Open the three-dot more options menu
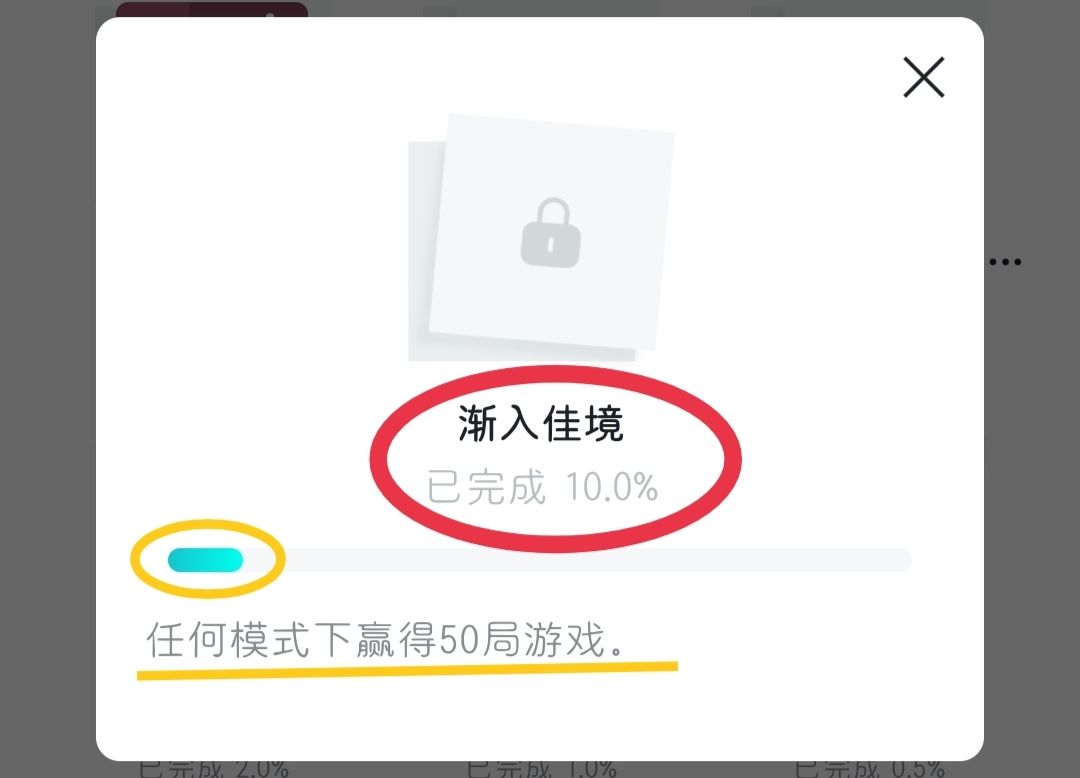Image resolution: width=1080 pixels, height=778 pixels. [x=1005, y=262]
